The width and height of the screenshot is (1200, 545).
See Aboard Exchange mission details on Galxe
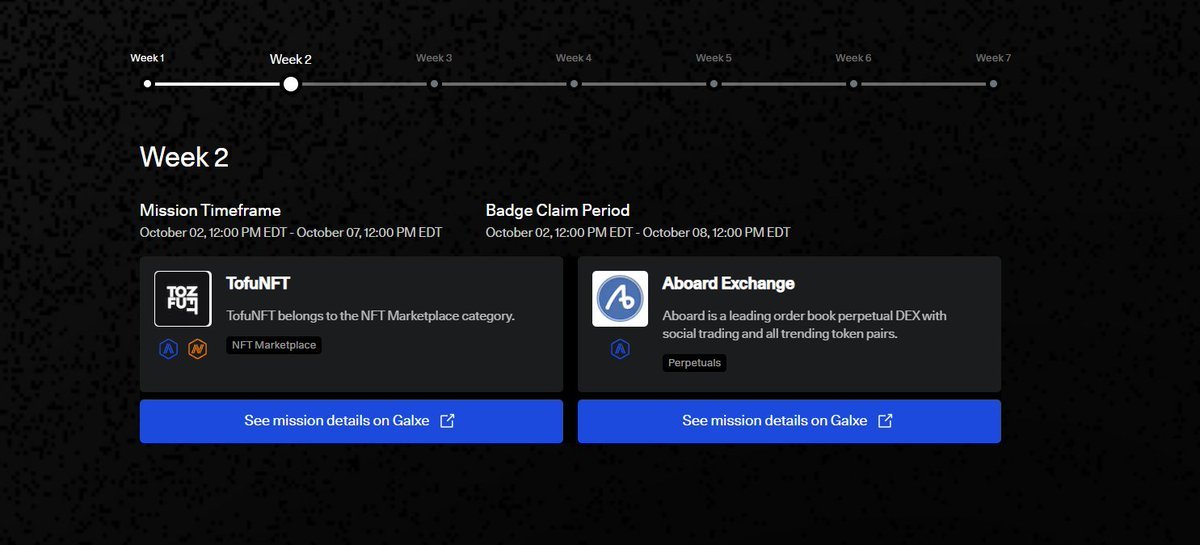pyautogui.click(x=789, y=421)
